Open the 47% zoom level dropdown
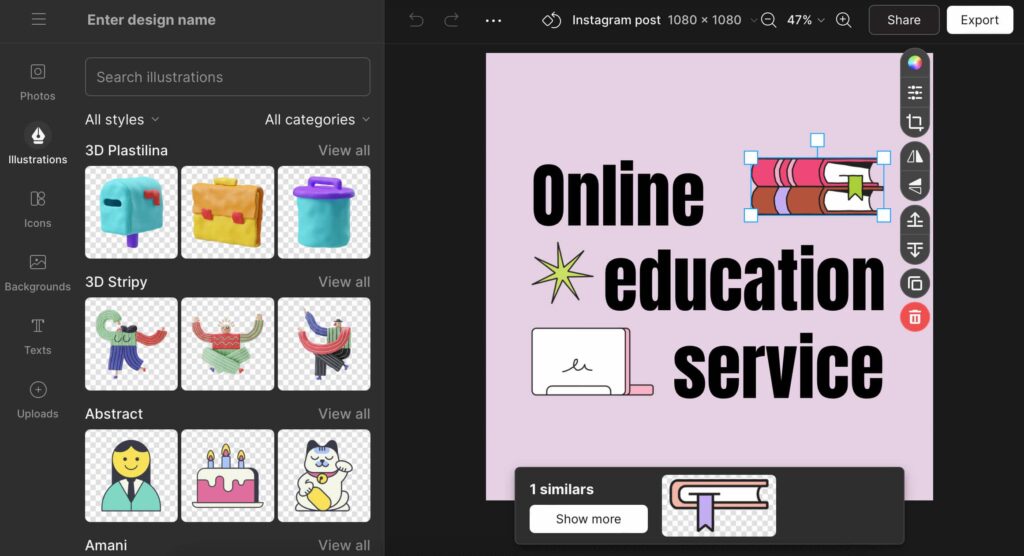This screenshot has height=556, width=1024. (x=805, y=20)
